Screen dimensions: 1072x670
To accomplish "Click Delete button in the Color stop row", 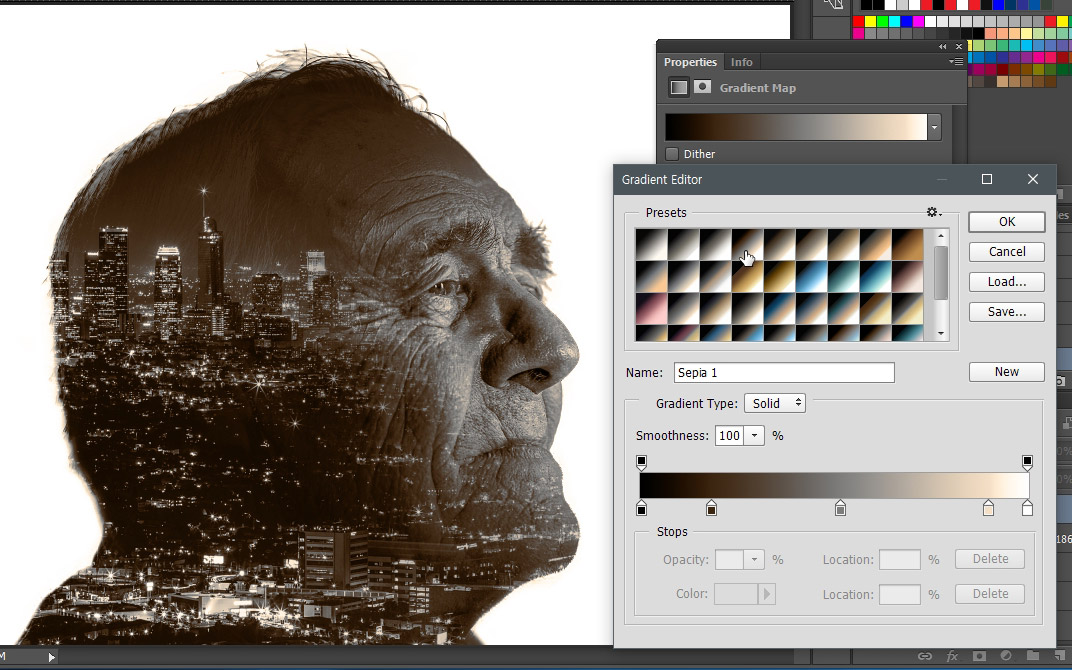I will click(990, 593).
